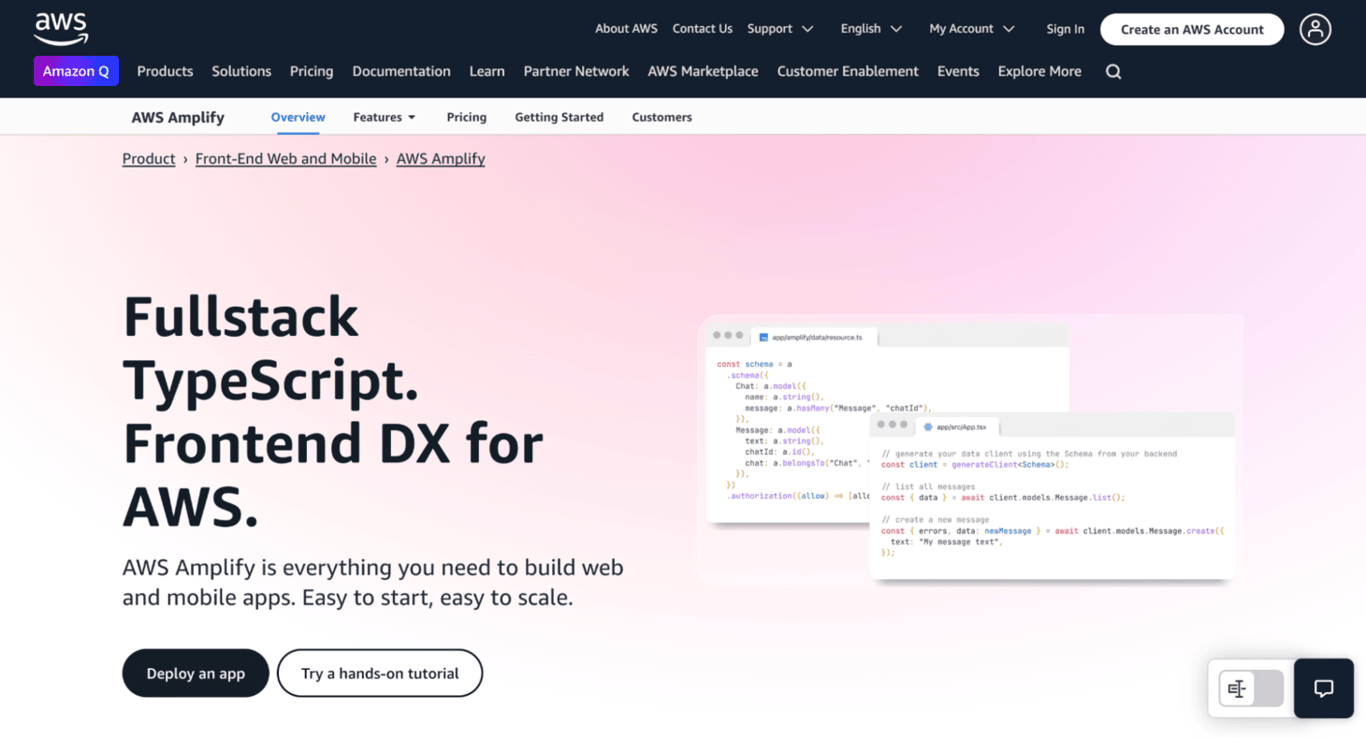Viewport: 1366px width, 738px height.
Task: Launch Amazon Q
Action: 76,71
